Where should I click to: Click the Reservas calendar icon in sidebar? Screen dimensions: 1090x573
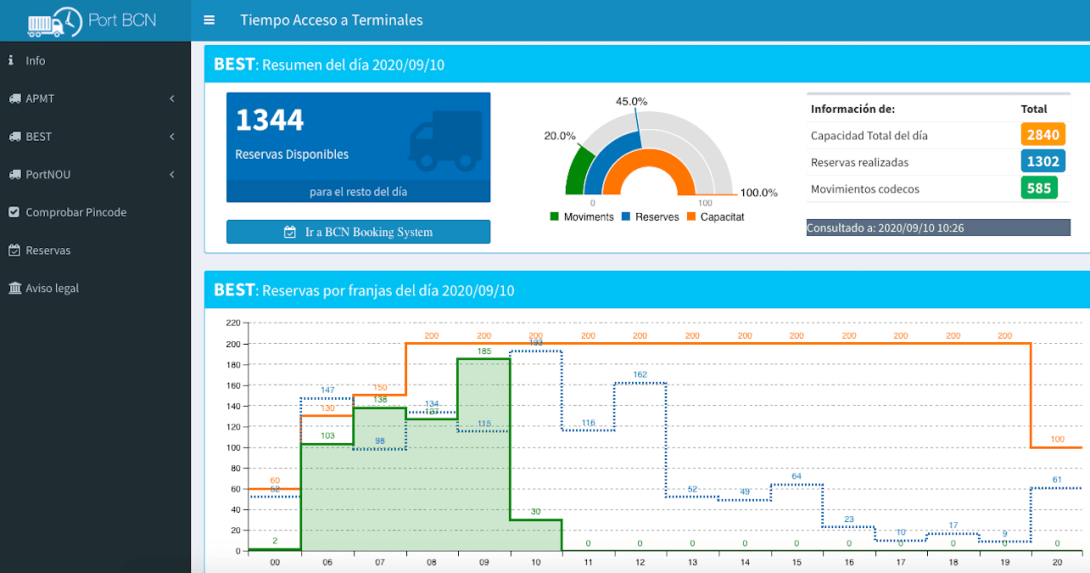tap(14, 250)
